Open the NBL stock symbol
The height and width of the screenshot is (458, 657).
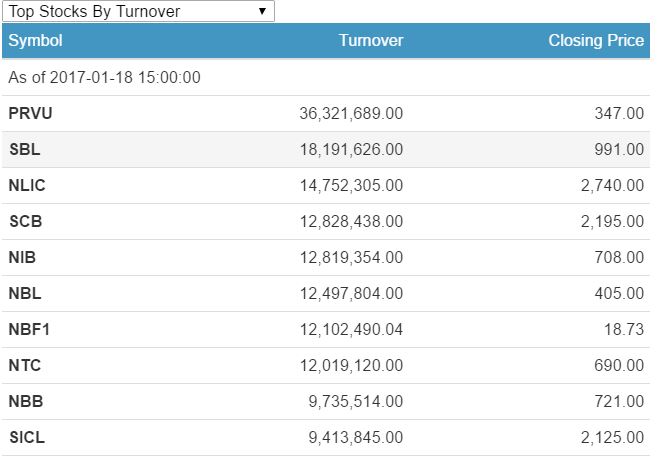(x=25, y=294)
